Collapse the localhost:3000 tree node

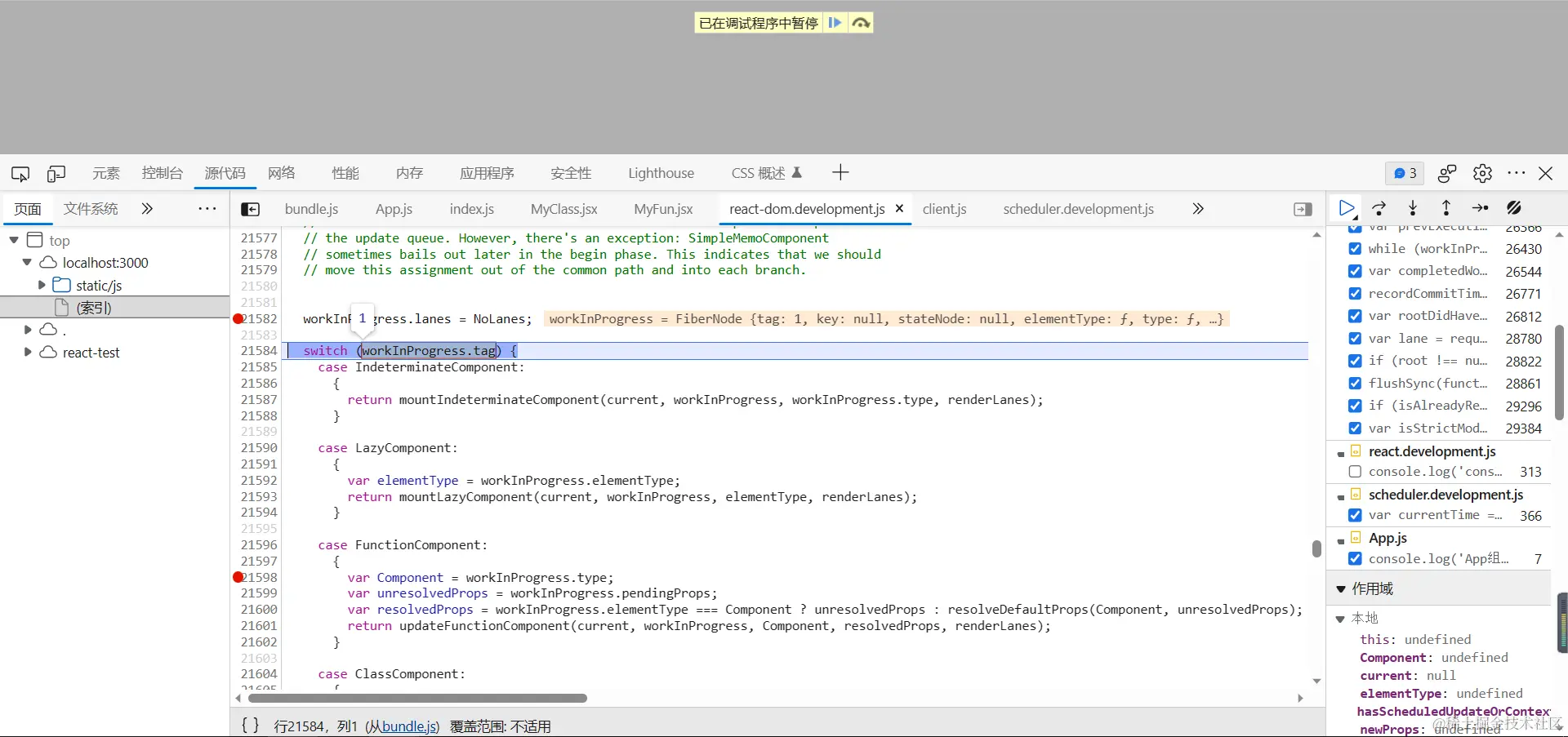coord(27,263)
